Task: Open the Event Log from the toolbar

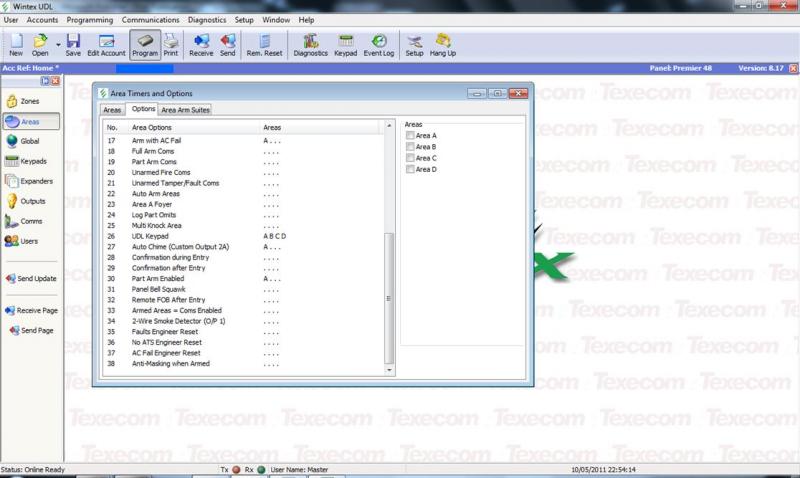Action: coord(378,45)
